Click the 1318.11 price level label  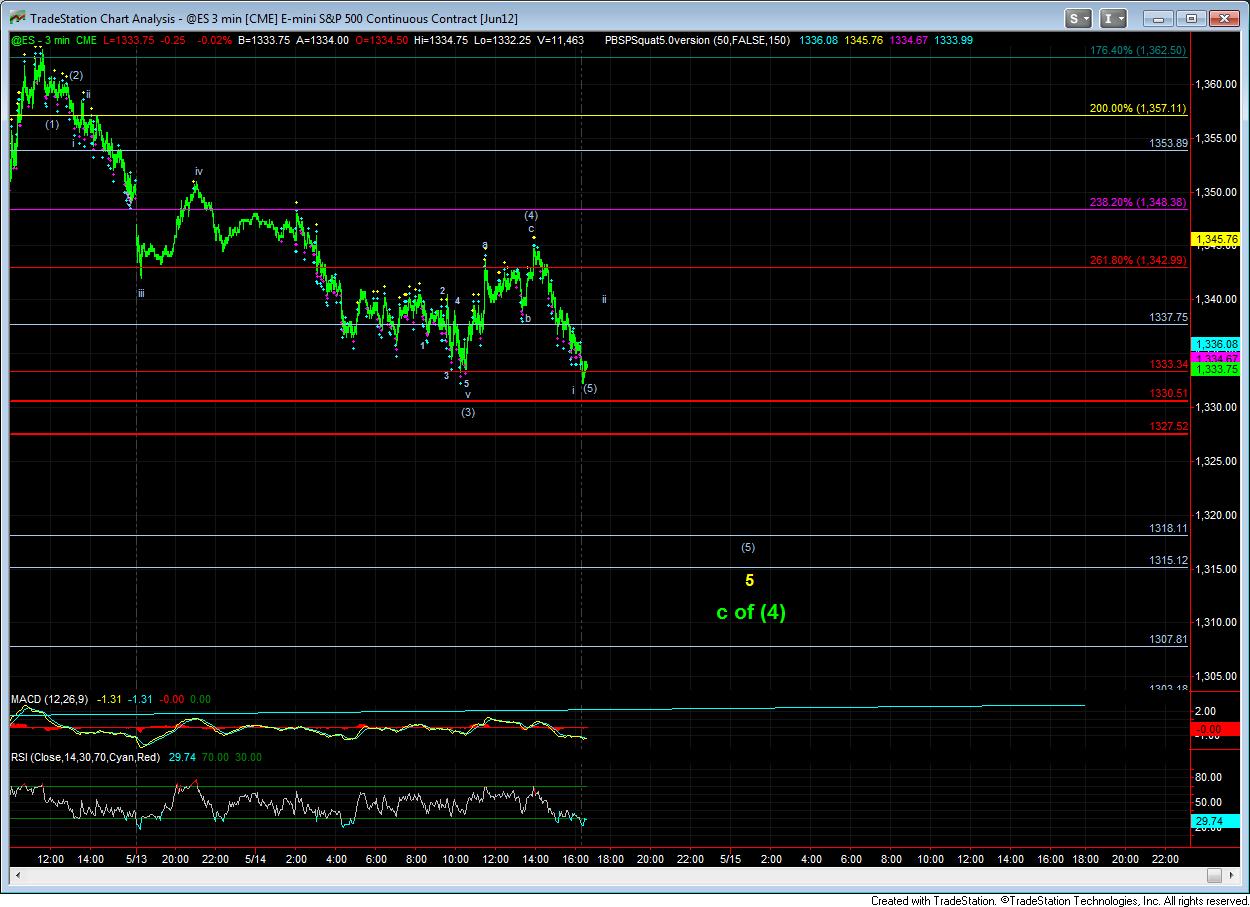click(x=1168, y=528)
